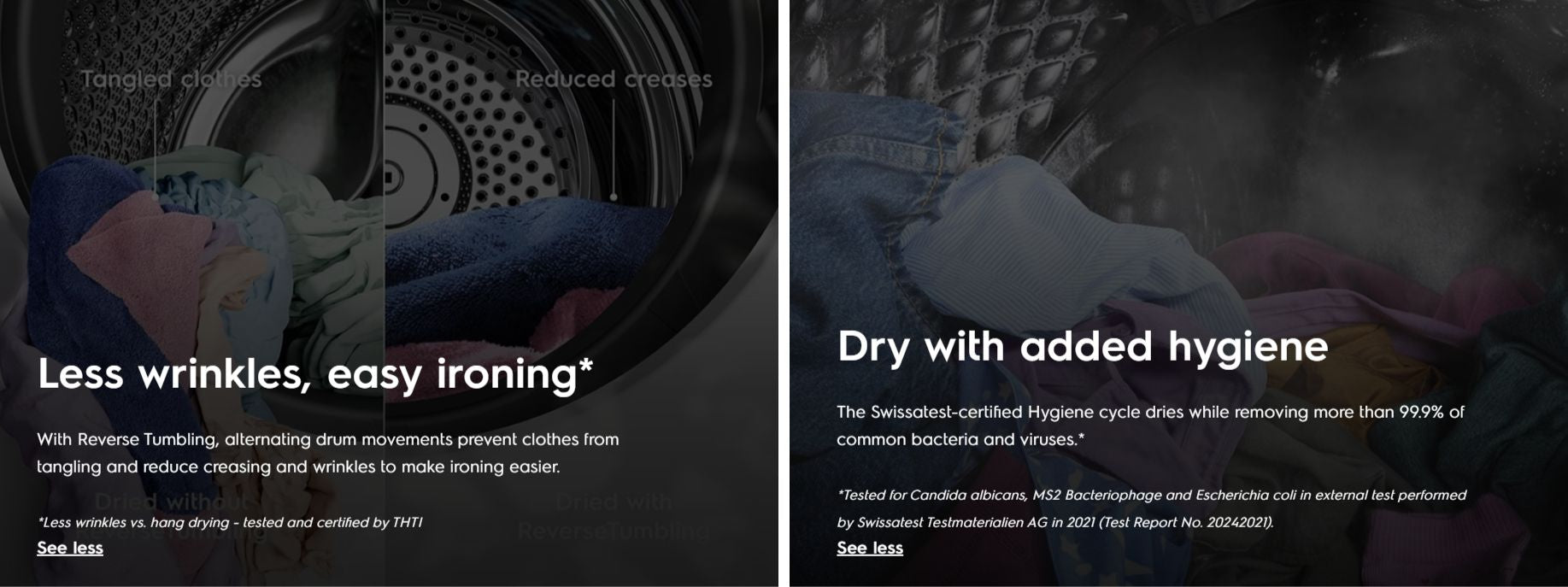Click the Swissatest test report footnote

pos(1152,508)
